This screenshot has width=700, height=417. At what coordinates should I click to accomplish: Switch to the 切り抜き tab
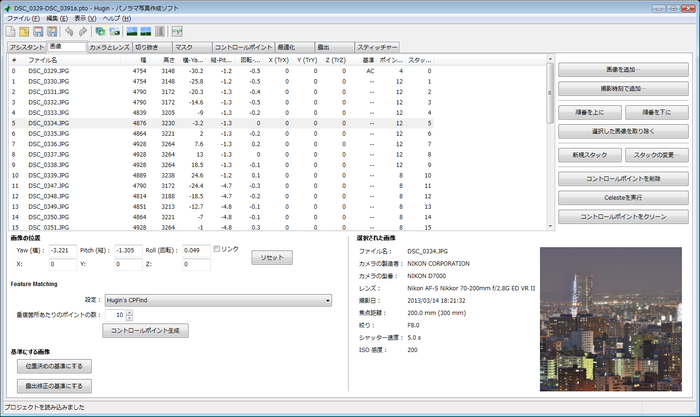[152, 47]
